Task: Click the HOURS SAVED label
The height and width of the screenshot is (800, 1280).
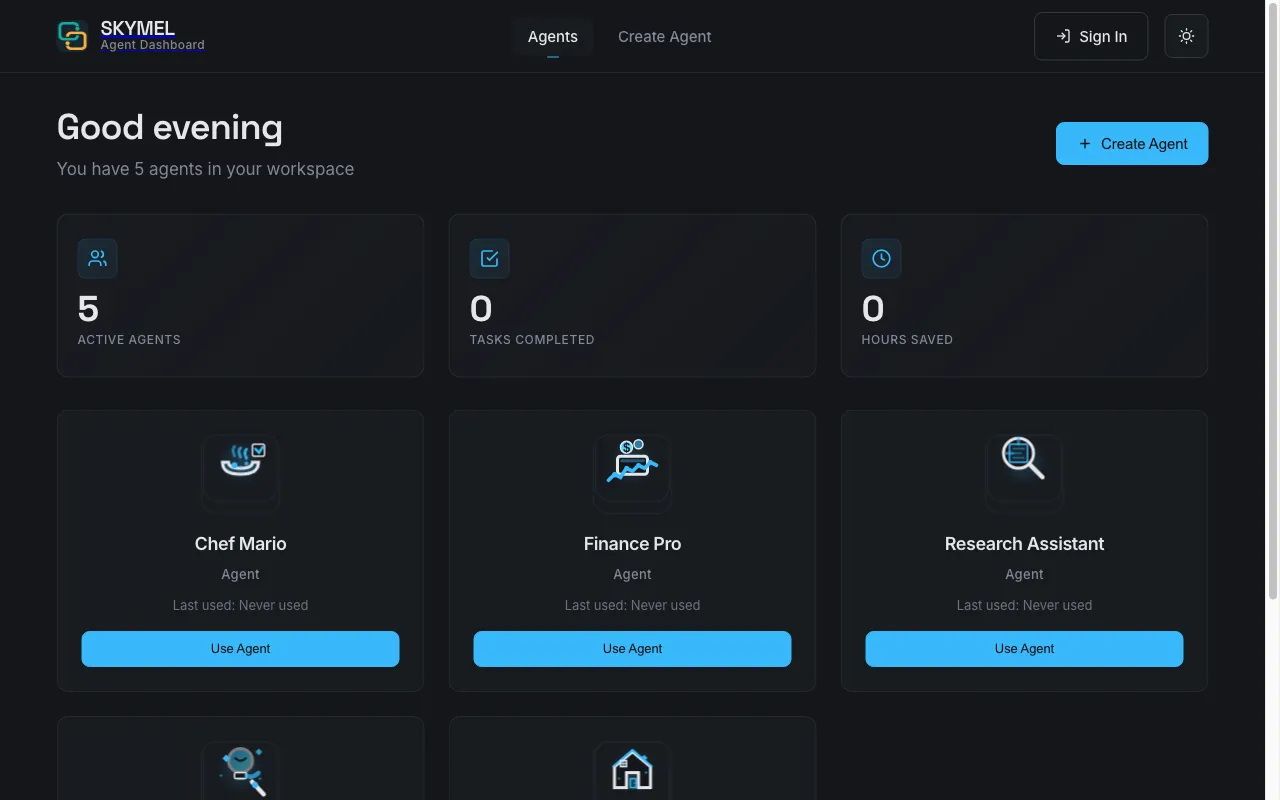Action: click(907, 340)
